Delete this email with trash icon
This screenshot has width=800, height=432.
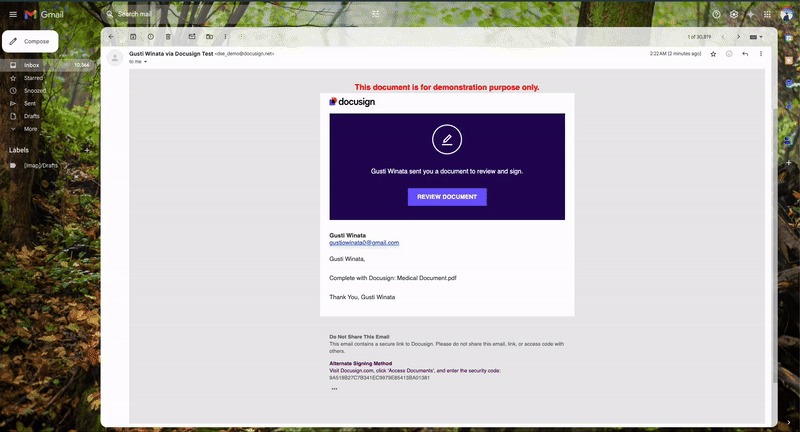pyautogui.click(x=168, y=37)
